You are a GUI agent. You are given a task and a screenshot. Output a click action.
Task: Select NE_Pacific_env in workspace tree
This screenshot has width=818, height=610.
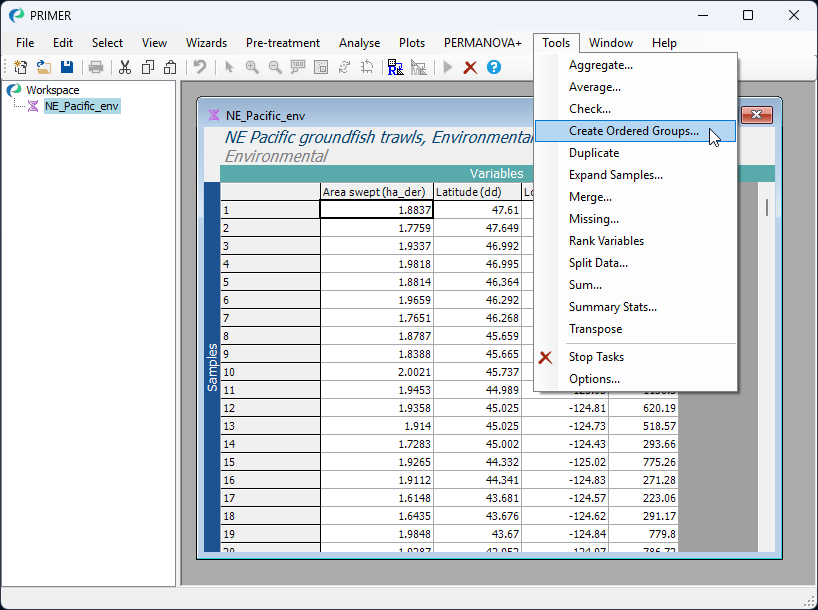81,106
